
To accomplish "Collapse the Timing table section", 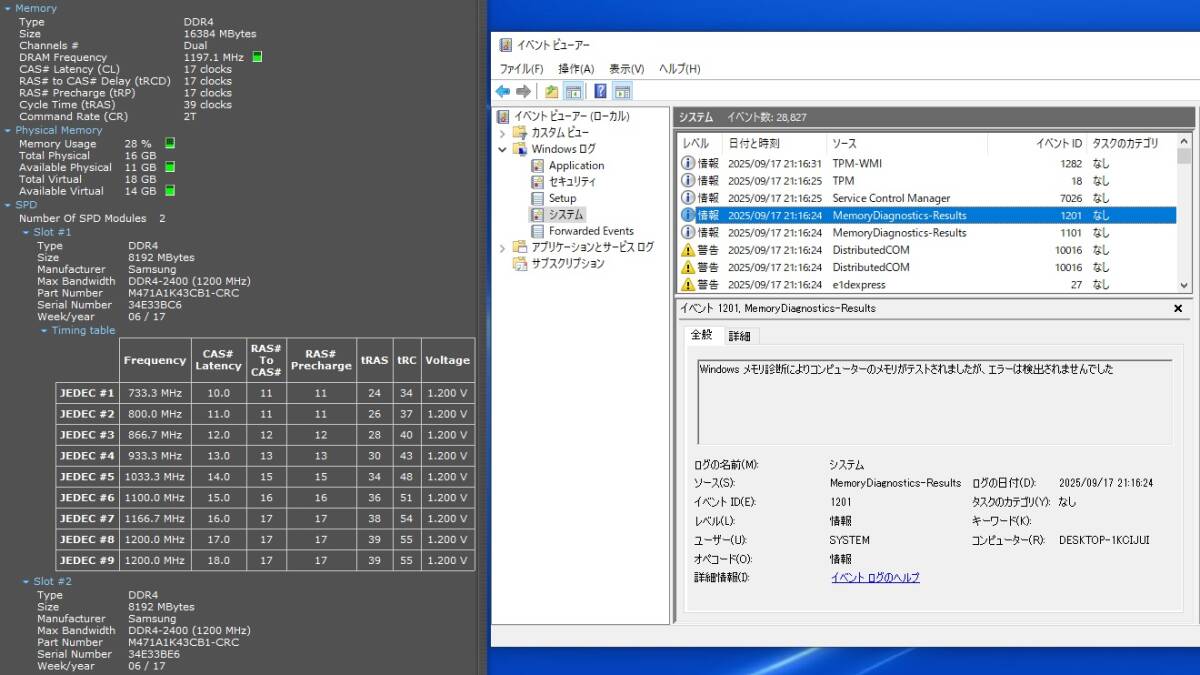I will (44, 330).
